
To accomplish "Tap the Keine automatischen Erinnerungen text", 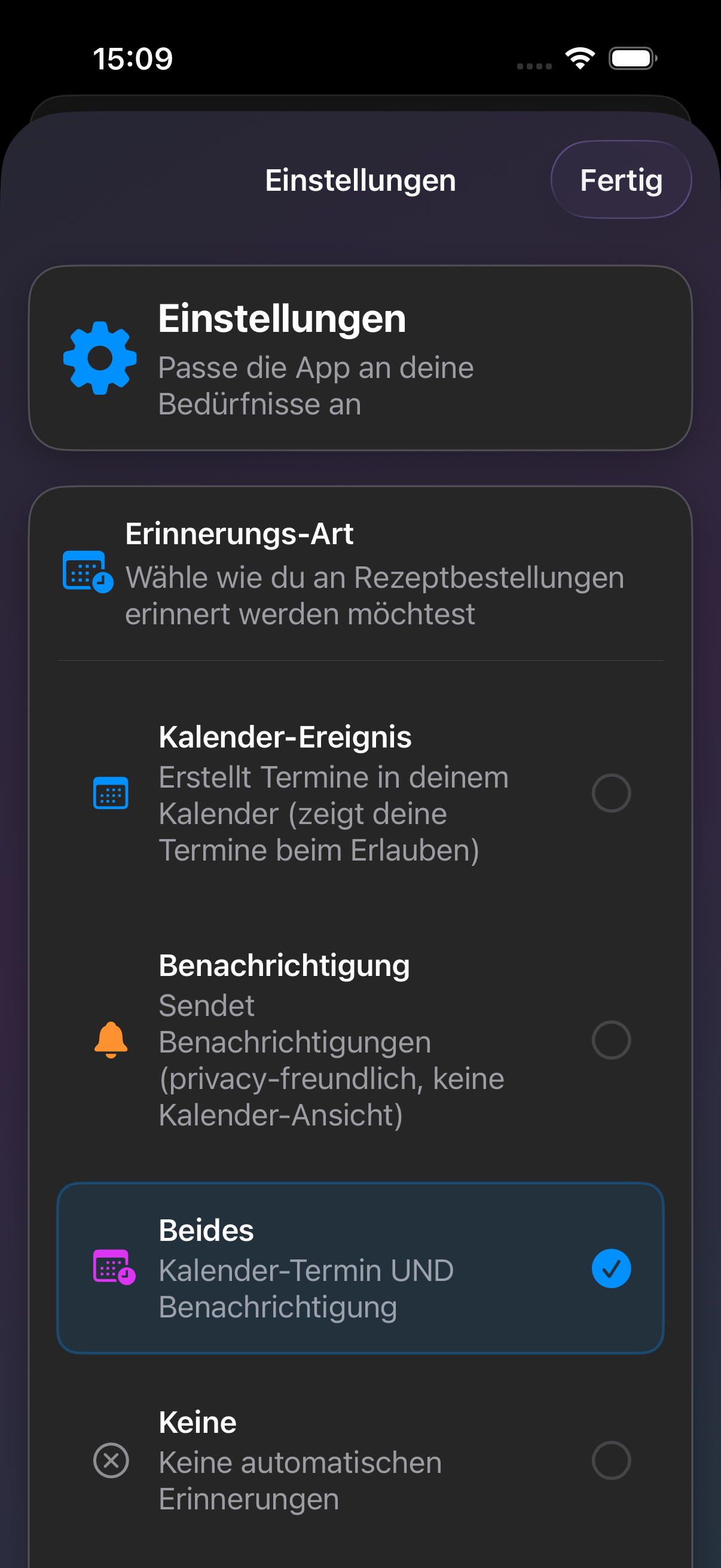I will 300,1479.
